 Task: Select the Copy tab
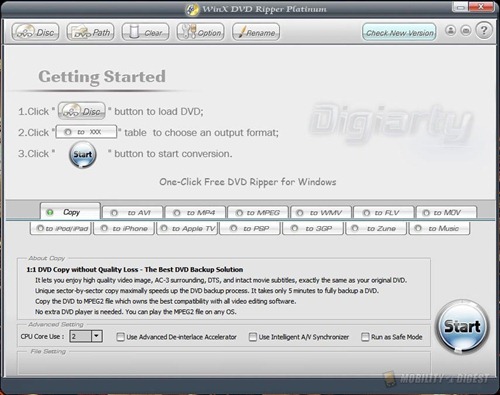[x=70, y=212]
